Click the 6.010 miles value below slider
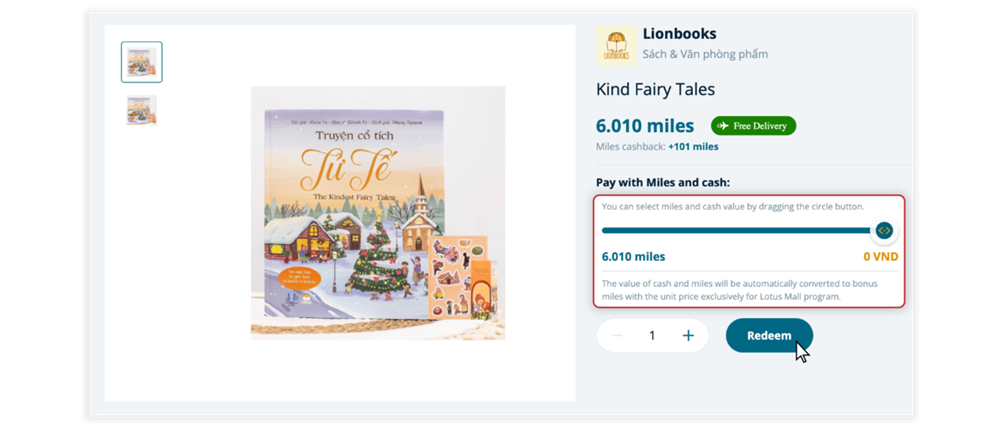This screenshot has width=1000, height=425. (633, 257)
